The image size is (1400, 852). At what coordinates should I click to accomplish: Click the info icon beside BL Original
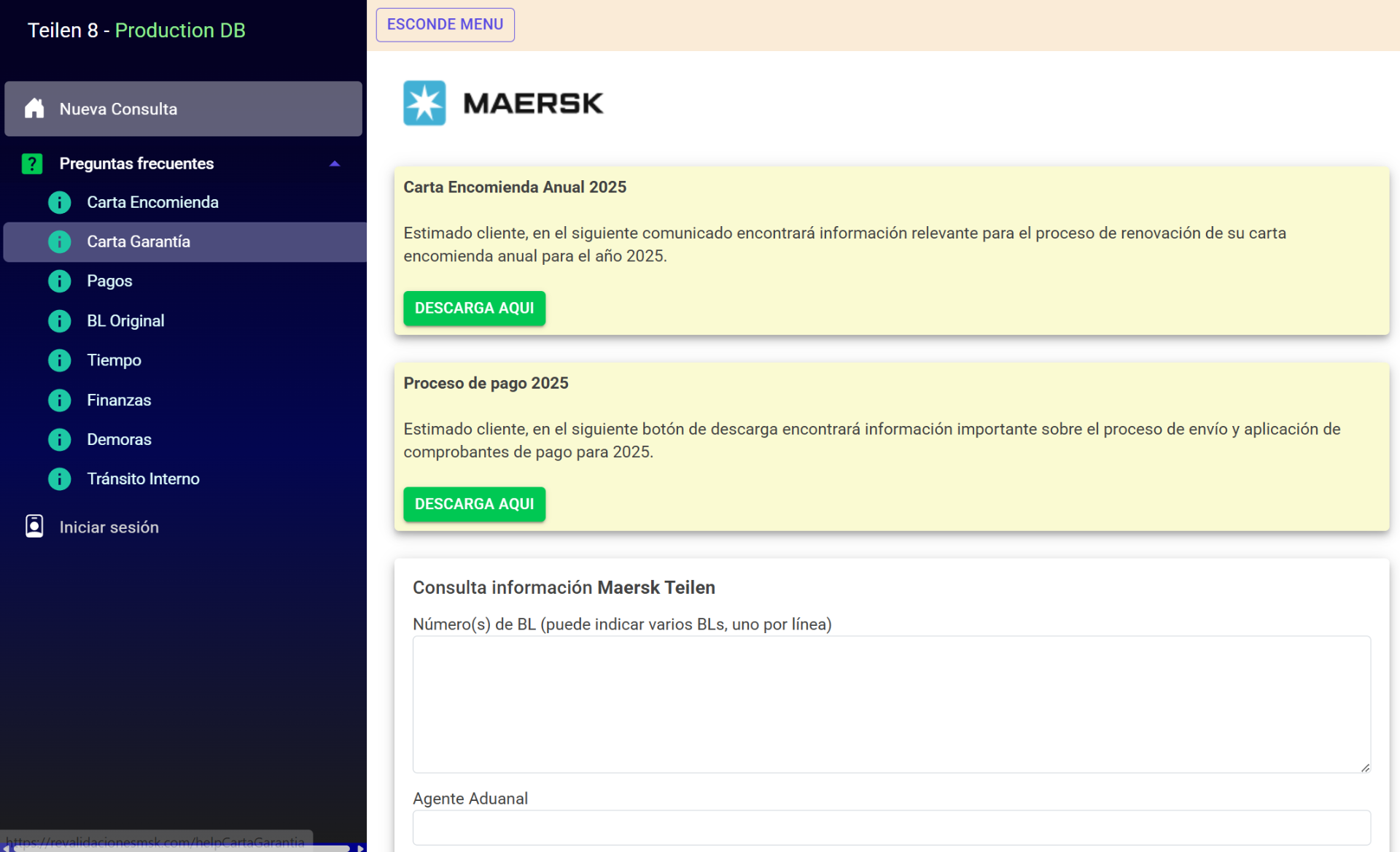coord(59,321)
